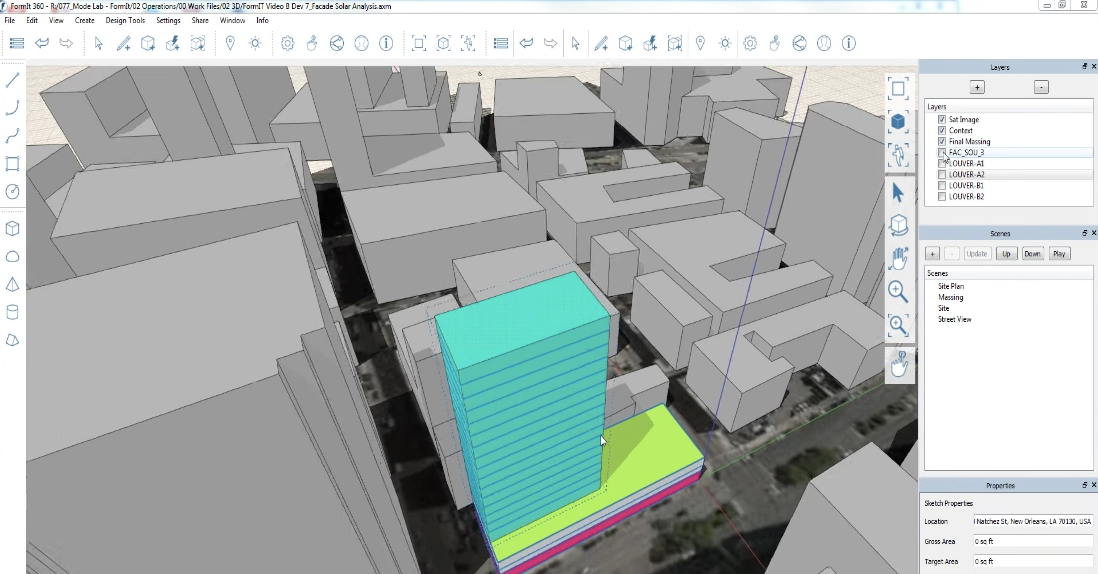Activate the Pan hand navigation tool
Viewport: 1098px width, 574px height.
(x=898, y=259)
